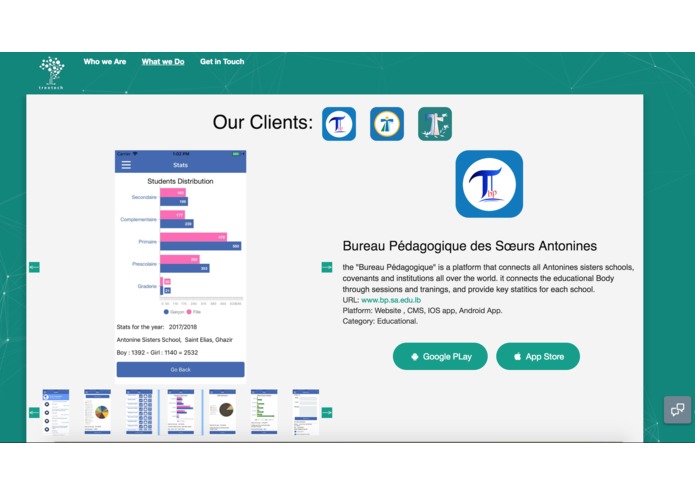695x494 pixels.
Task: Click the Stats for the year 2017/2018 text
Action: coord(157,327)
